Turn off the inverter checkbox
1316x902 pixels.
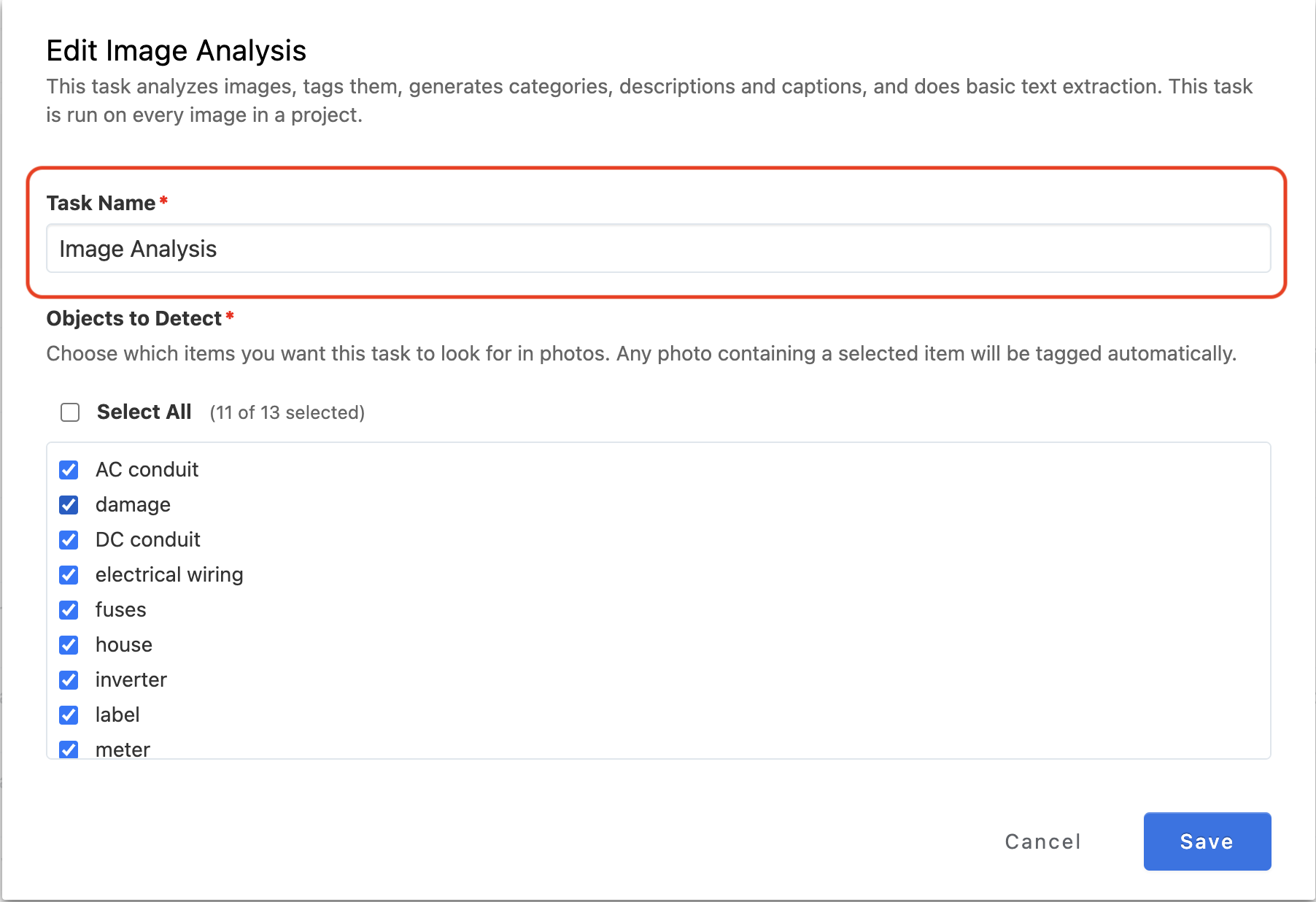point(69,680)
